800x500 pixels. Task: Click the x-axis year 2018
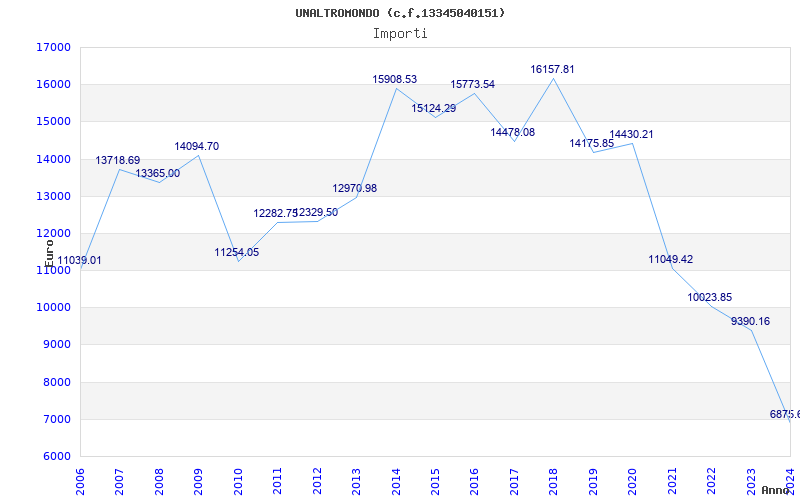tap(554, 481)
